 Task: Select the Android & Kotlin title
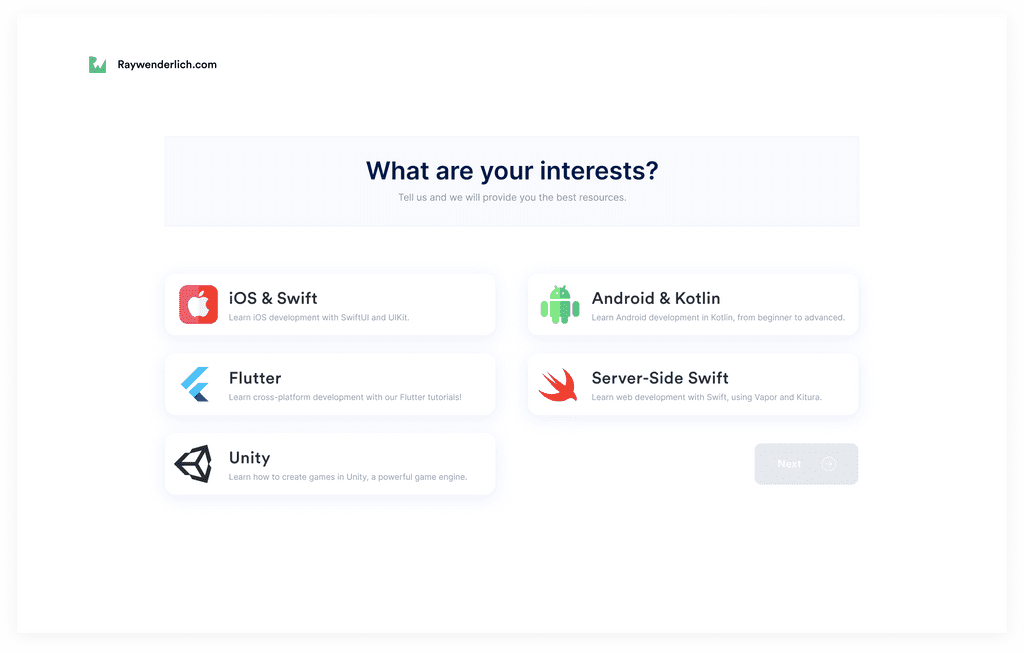point(655,298)
